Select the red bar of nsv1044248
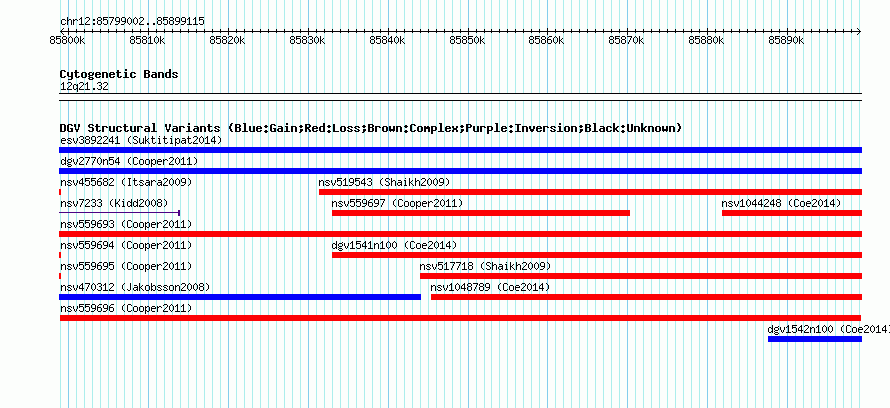This screenshot has height=408, width=890. (792, 213)
